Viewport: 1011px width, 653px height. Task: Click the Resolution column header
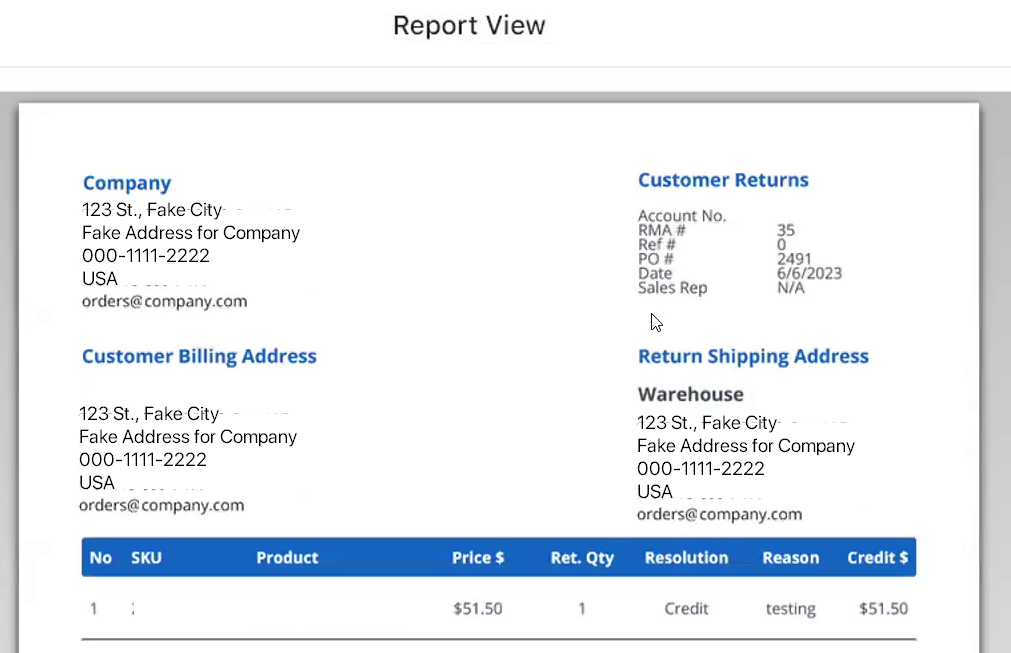(686, 558)
